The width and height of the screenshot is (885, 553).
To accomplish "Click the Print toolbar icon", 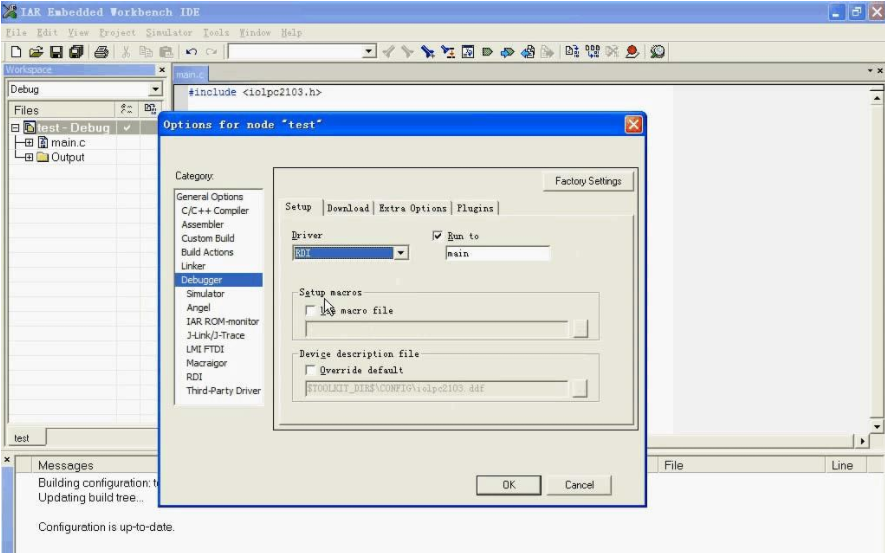I will point(101,52).
